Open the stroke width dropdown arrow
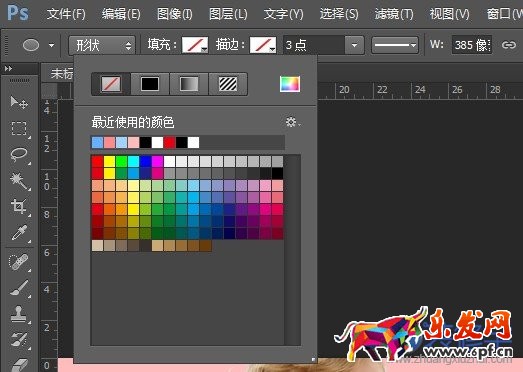Image resolution: width=523 pixels, height=372 pixels. tap(354, 45)
